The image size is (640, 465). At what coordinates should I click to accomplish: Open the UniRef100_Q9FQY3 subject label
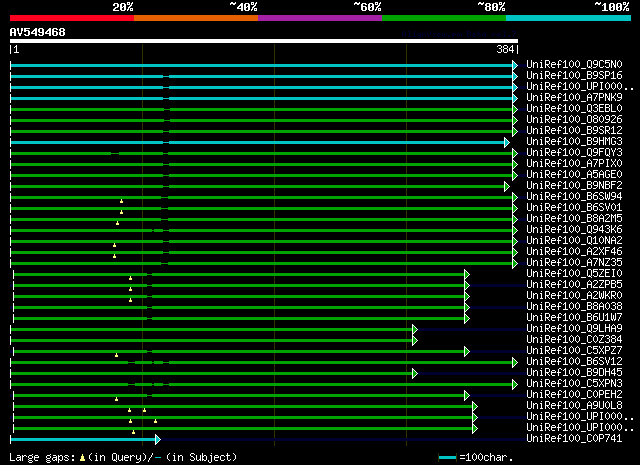(574, 153)
